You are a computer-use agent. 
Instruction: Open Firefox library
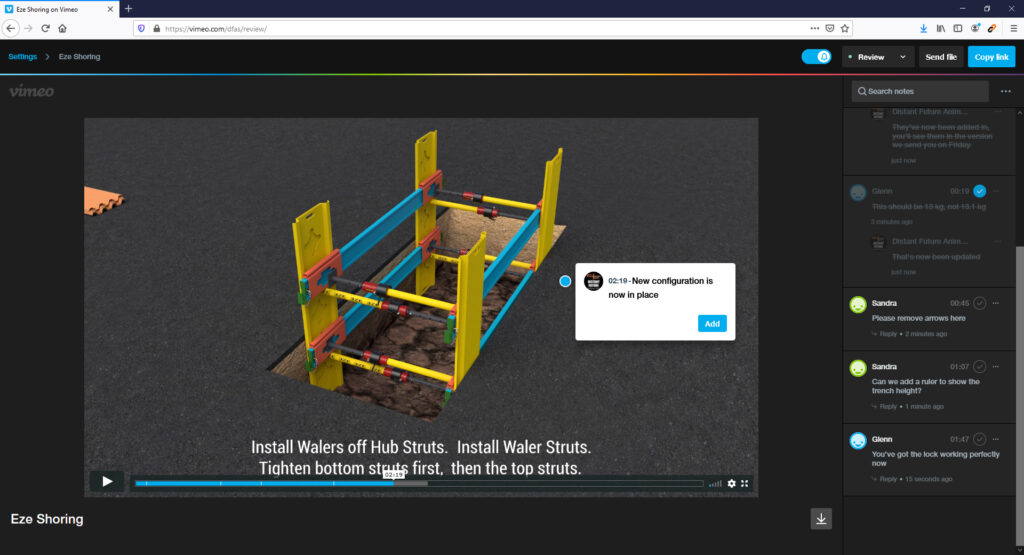[x=940, y=28]
